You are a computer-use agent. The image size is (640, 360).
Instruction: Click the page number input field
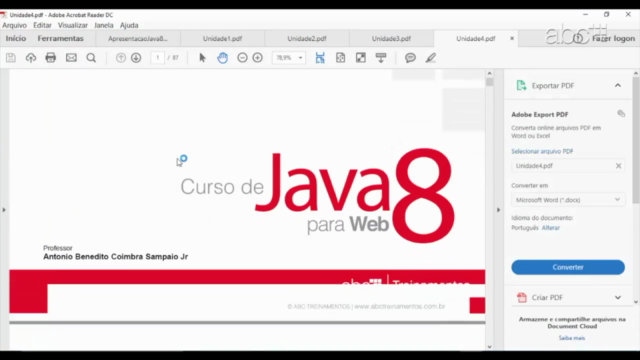point(158,58)
